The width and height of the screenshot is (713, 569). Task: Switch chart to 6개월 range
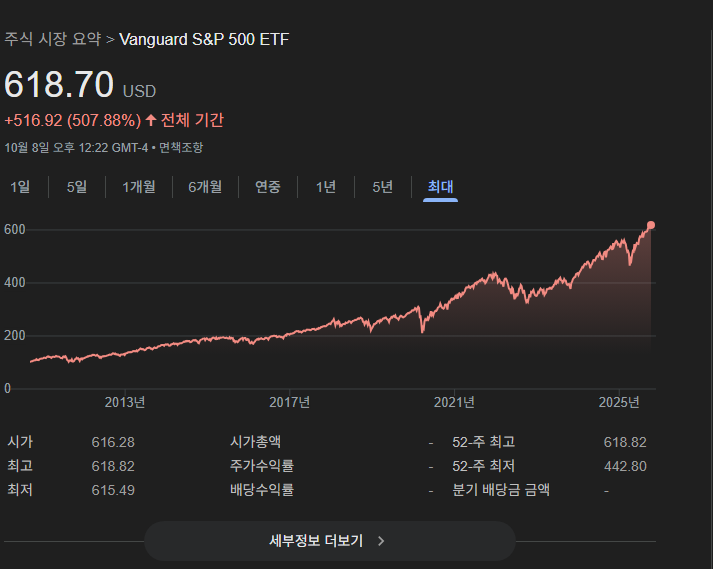(205, 186)
